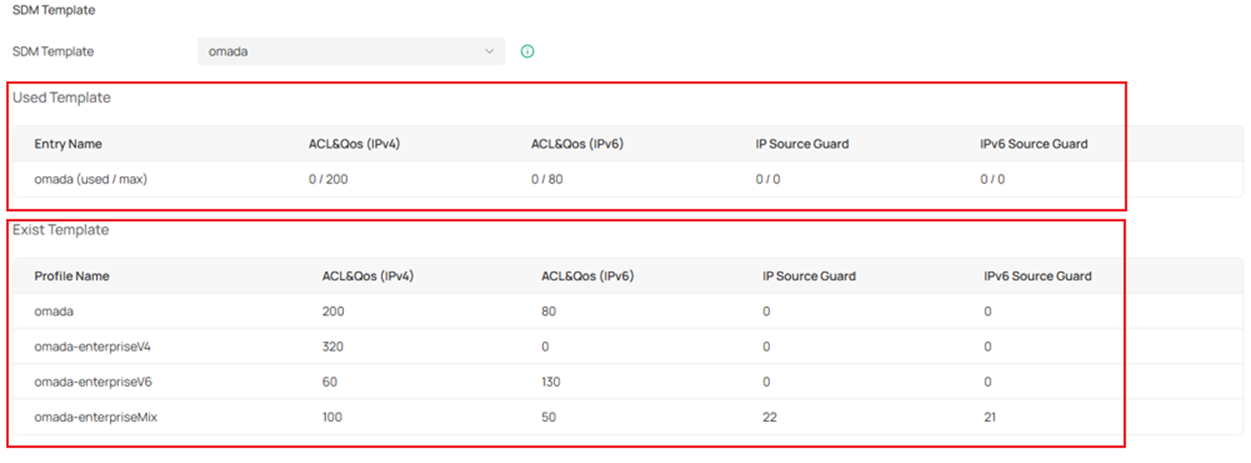The height and width of the screenshot is (463, 1251).
Task: Click IPv6 Source Guard header in Used Template table
Action: pos(1034,144)
